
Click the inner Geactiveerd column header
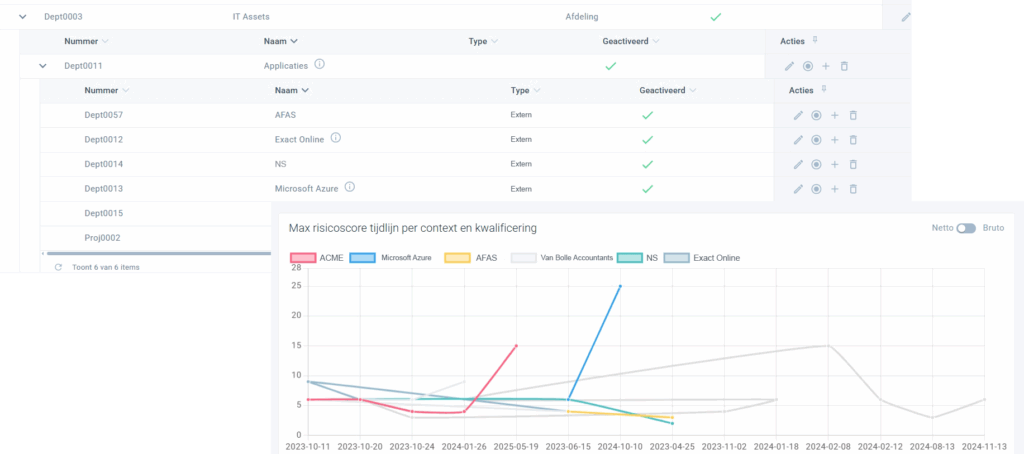[661, 90]
